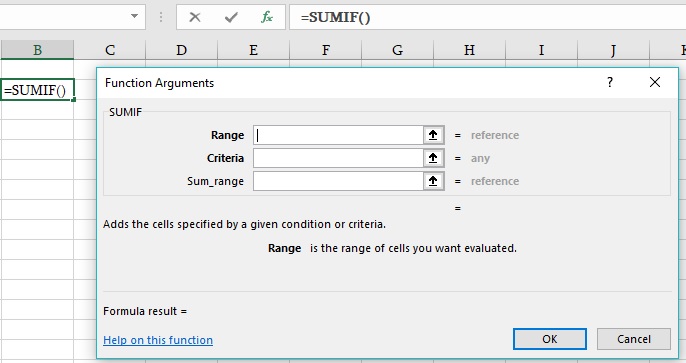Viewport: 686px width, 363px height.
Task: Click the Enter formula checkmark icon
Action: (x=231, y=17)
